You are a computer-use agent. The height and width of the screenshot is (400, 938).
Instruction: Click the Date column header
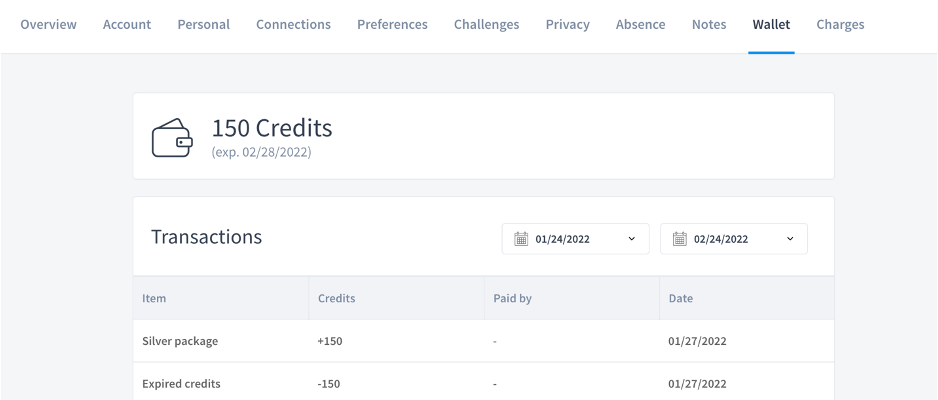(681, 298)
